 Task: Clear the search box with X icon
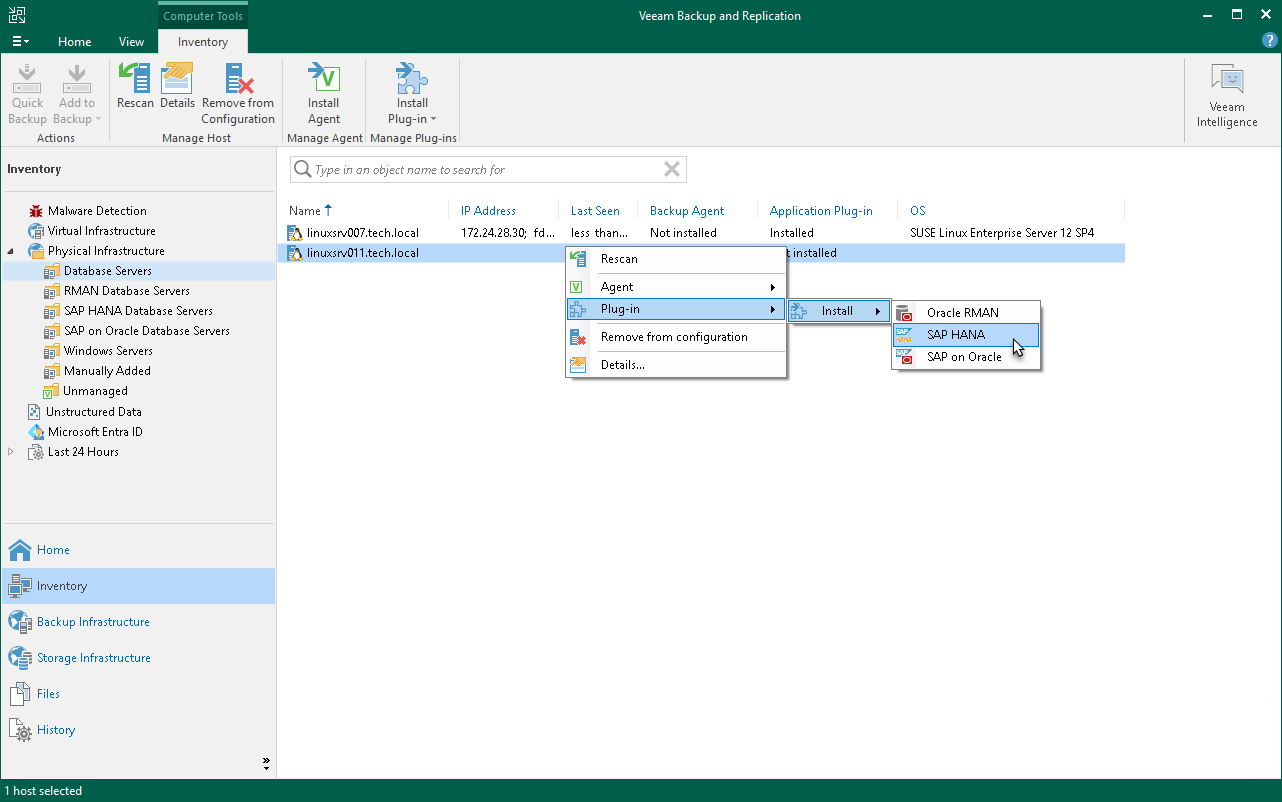(672, 170)
